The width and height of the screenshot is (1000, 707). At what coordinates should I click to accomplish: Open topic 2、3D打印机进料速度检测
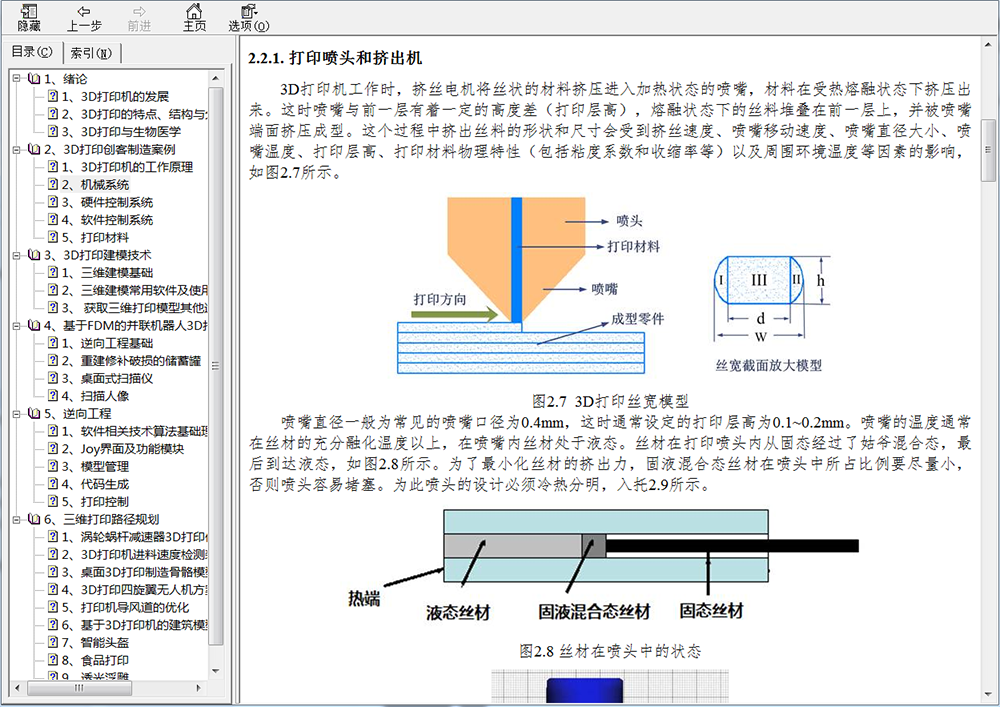pos(135,555)
